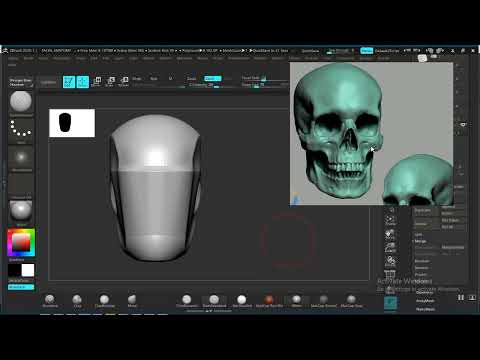480x360 pixels.
Task: Enable Zadd sculpt mode
Action: (x=191, y=79)
